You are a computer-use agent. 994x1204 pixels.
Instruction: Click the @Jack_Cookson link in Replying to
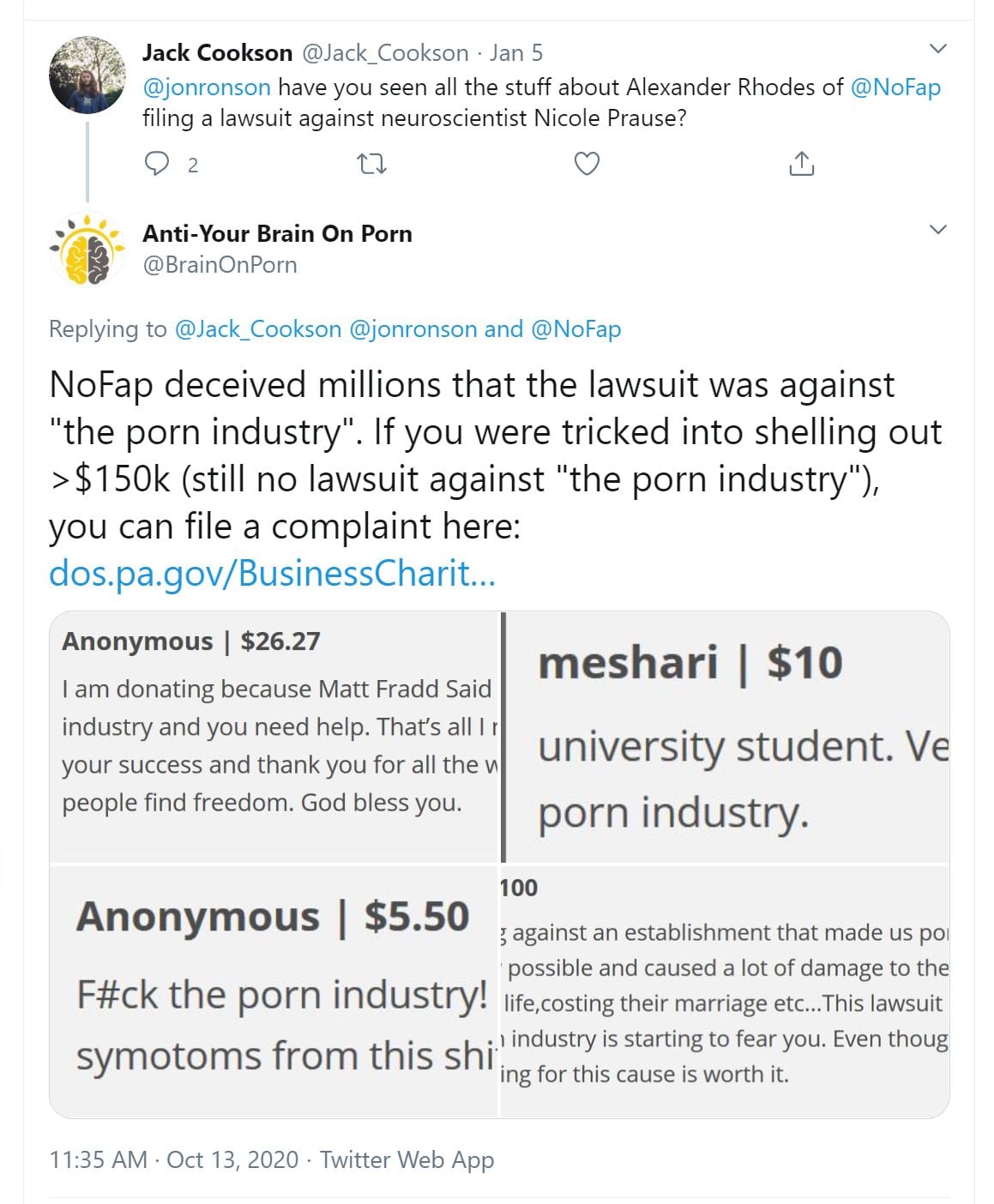point(258,329)
